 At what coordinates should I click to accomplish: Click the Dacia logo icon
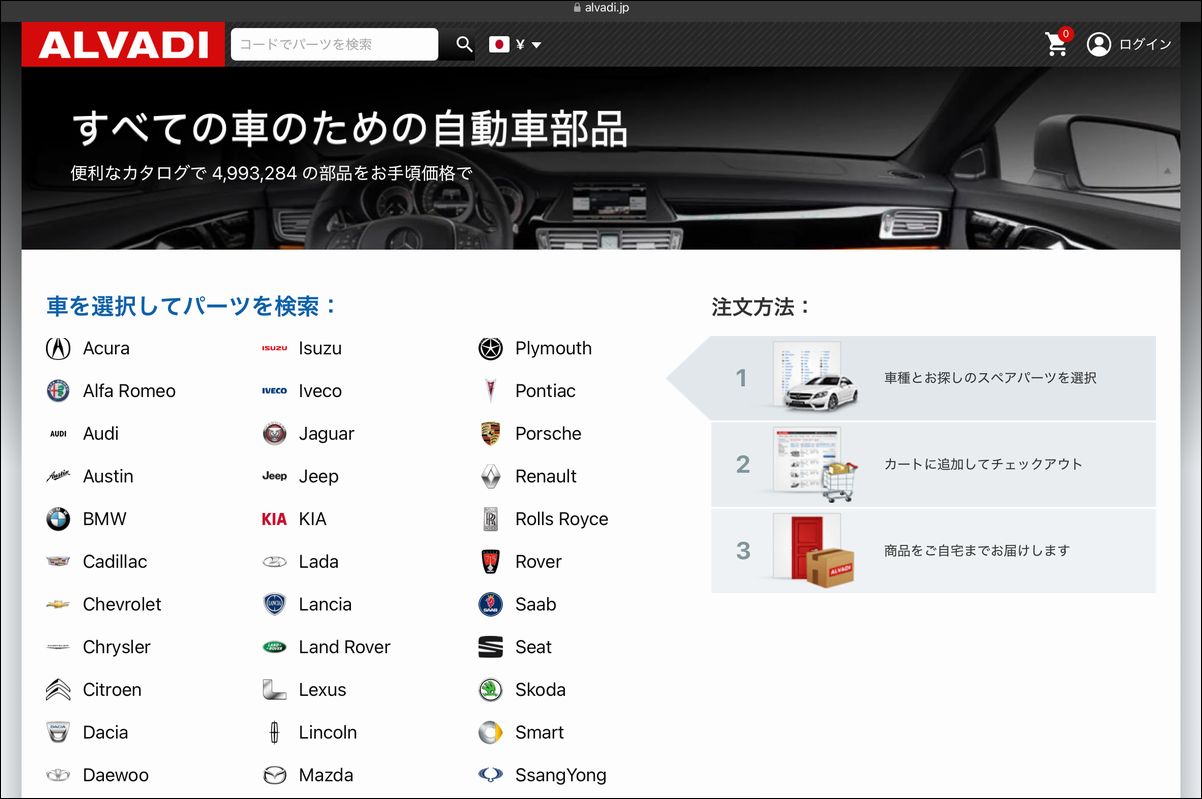(x=58, y=732)
